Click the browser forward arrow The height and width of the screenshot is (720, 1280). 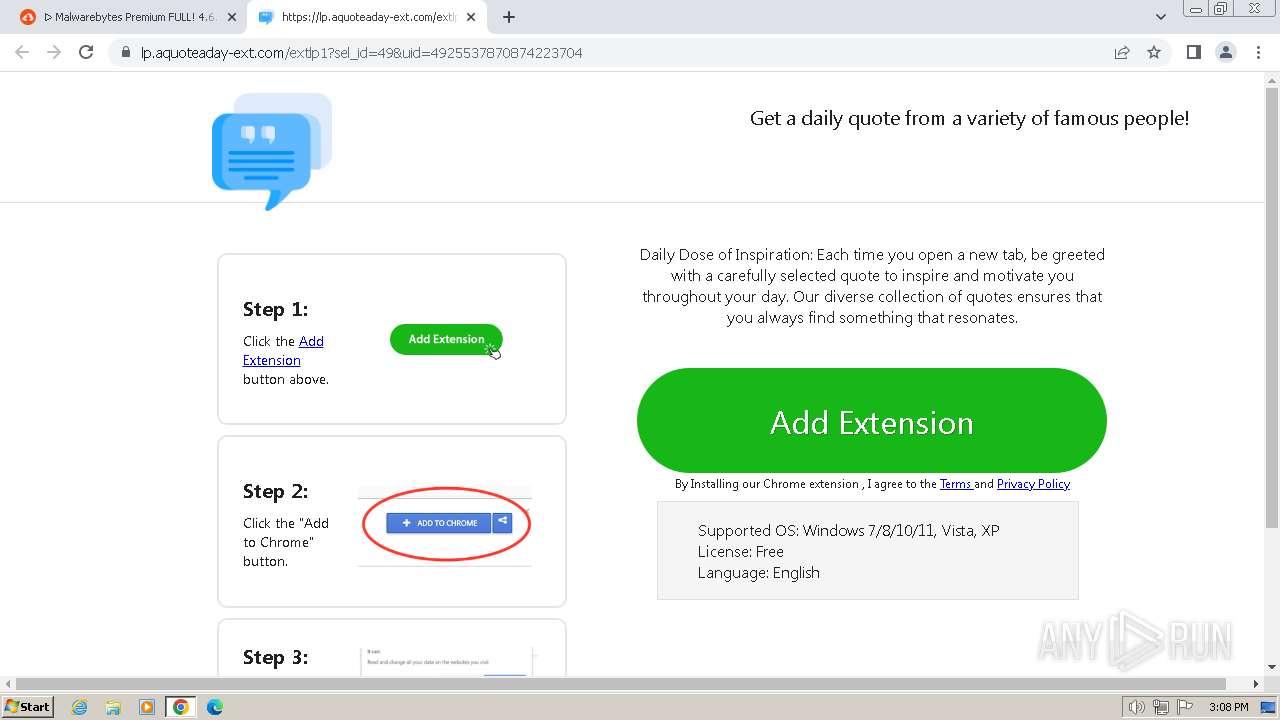tap(54, 52)
